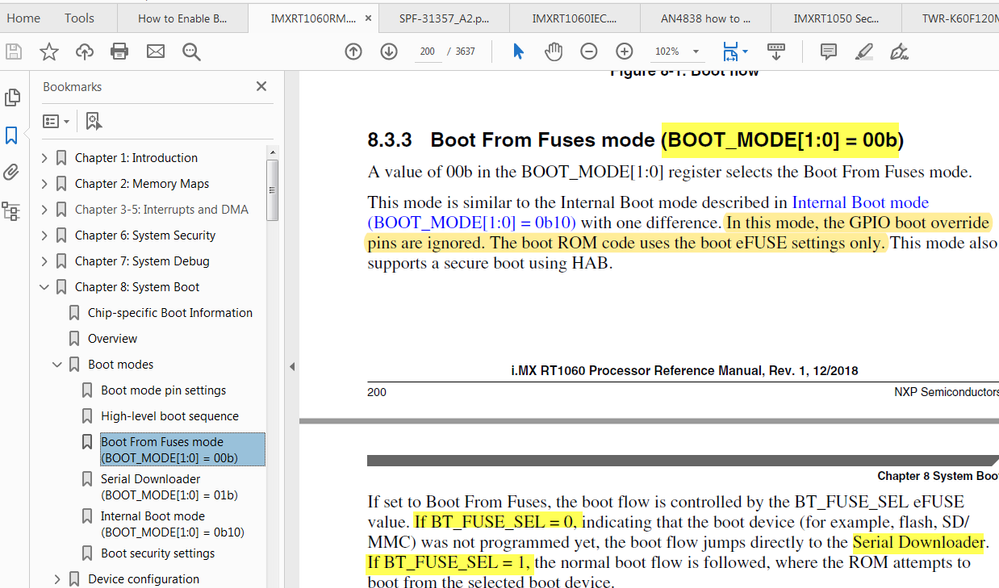This screenshot has width=999, height=588.
Task: Switch to IMXRT1050 Sec document tab
Action: [x=836, y=18]
